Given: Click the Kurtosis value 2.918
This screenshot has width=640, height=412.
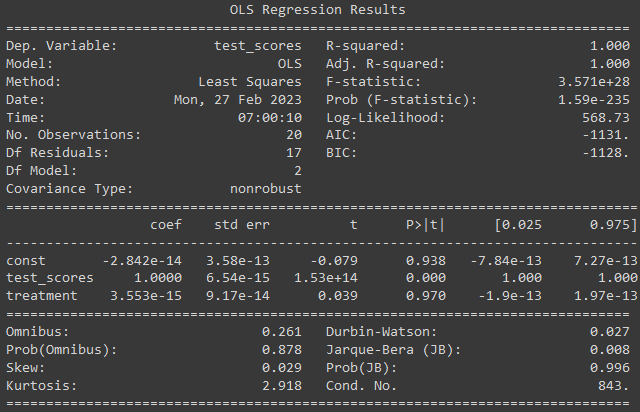Looking at the screenshot, I should coord(282,385).
